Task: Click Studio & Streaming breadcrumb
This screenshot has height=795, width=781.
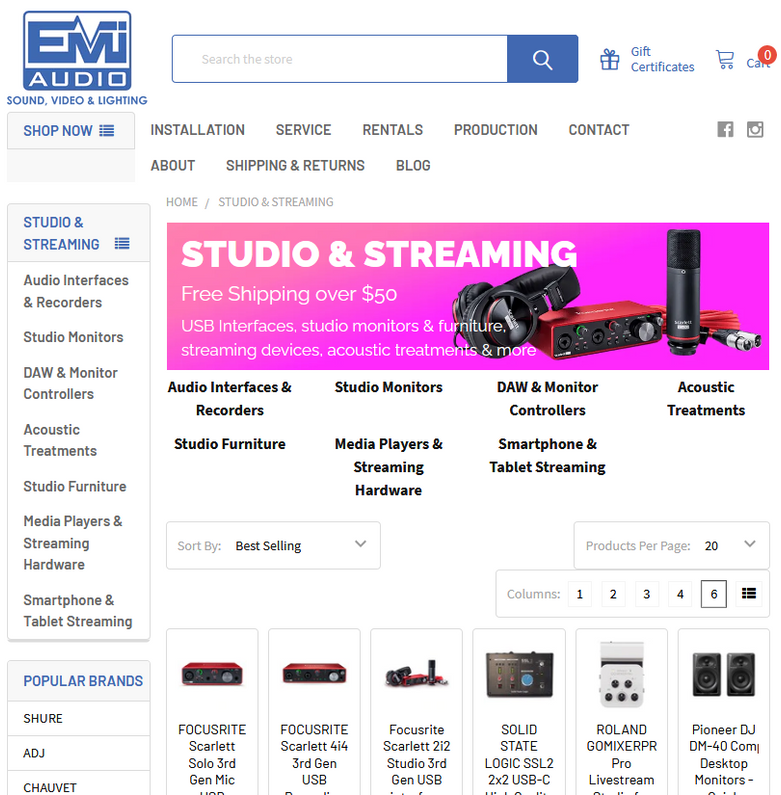Action: coord(276,202)
